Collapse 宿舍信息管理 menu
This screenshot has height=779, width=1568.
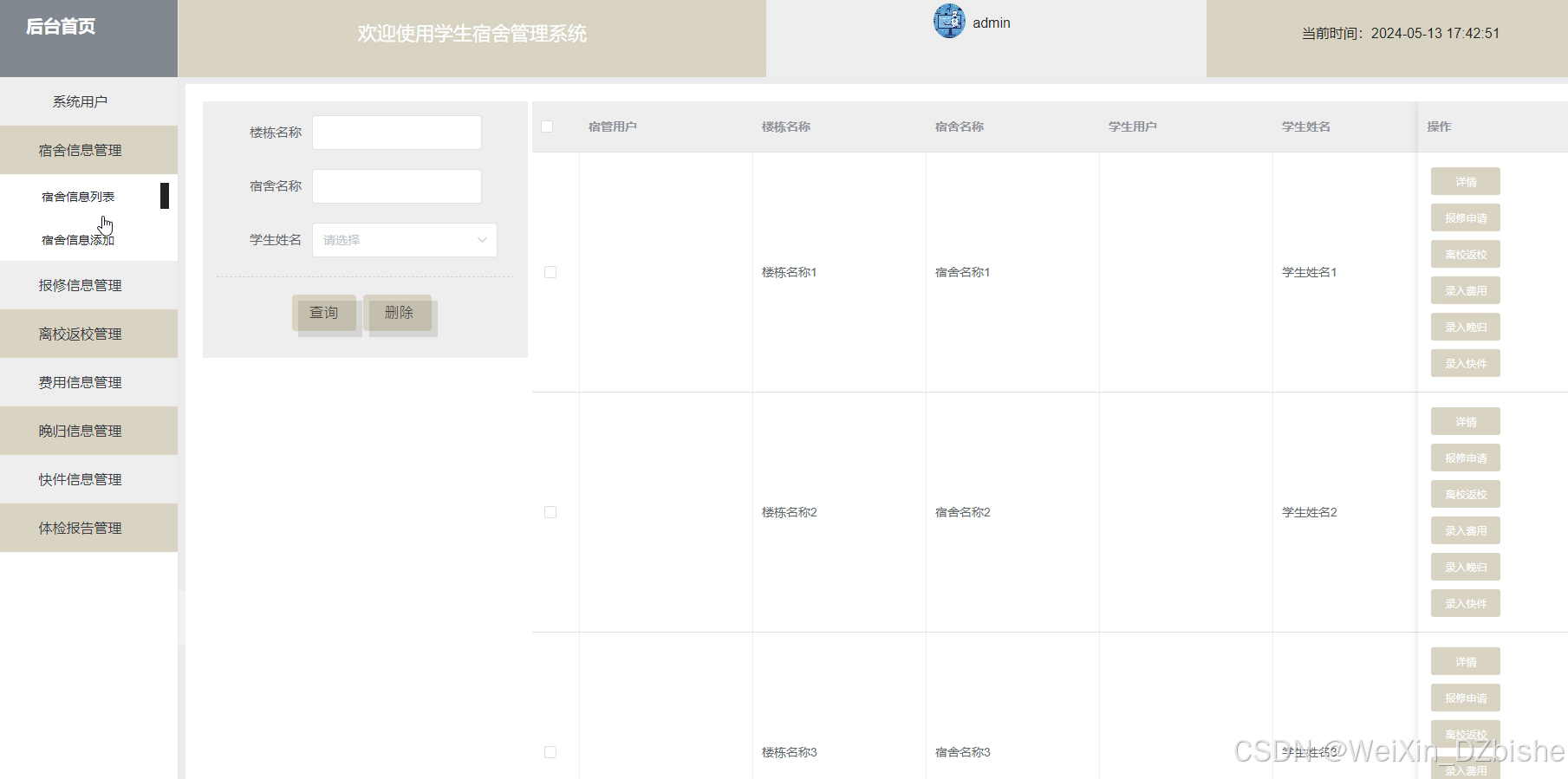pos(88,150)
